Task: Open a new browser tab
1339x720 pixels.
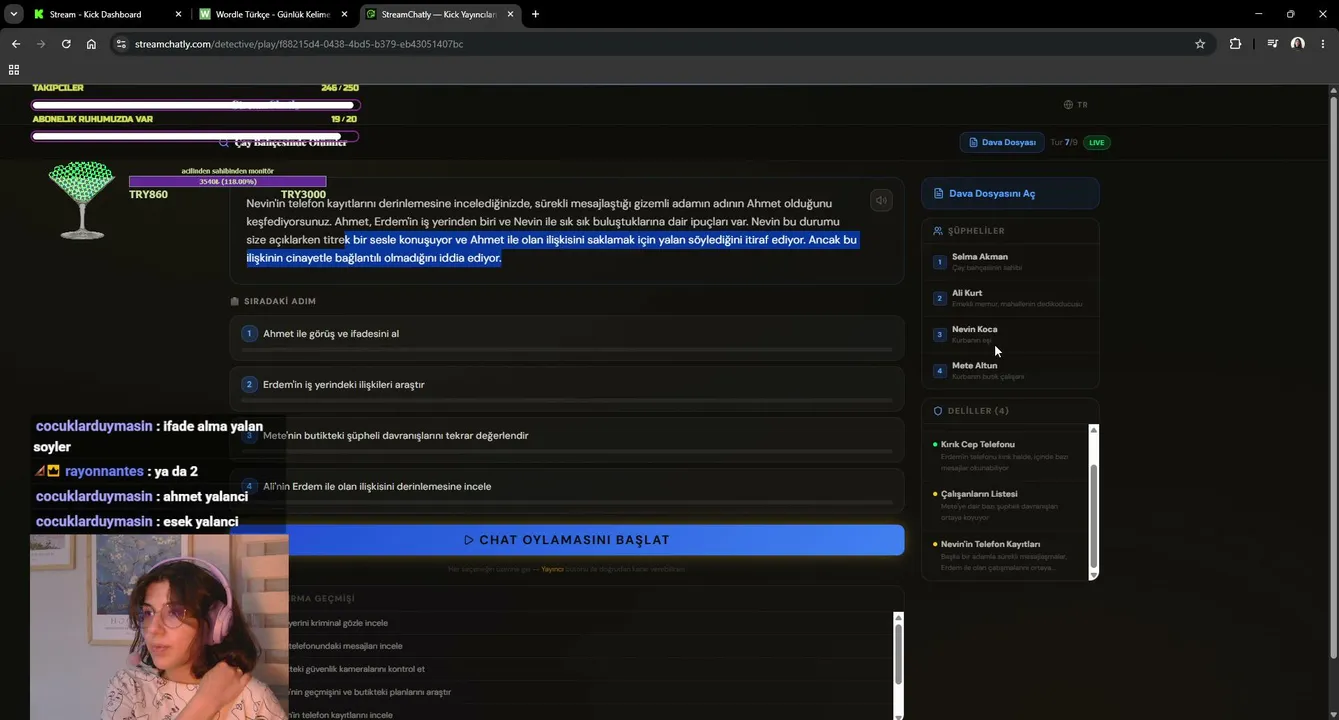Action: [x=535, y=14]
